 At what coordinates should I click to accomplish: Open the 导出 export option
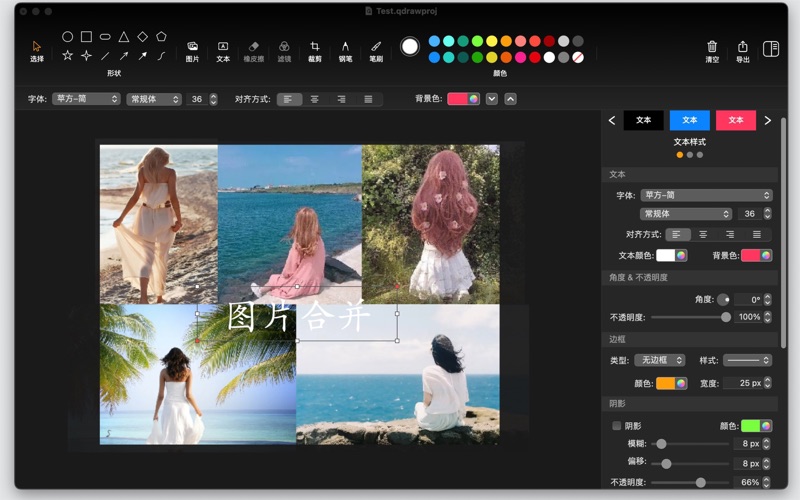(742, 50)
